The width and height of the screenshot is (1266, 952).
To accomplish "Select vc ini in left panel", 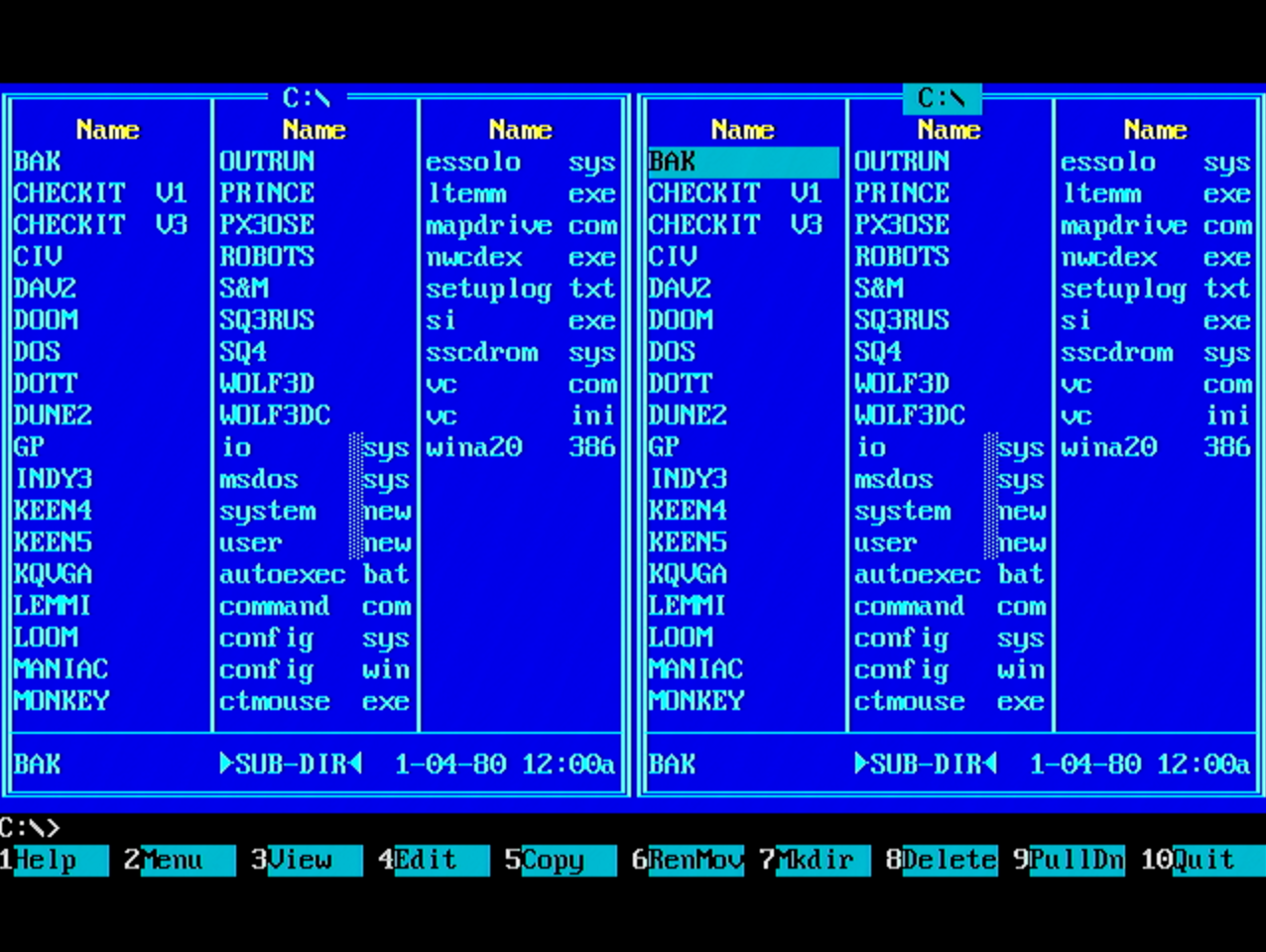I will click(521, 416).
